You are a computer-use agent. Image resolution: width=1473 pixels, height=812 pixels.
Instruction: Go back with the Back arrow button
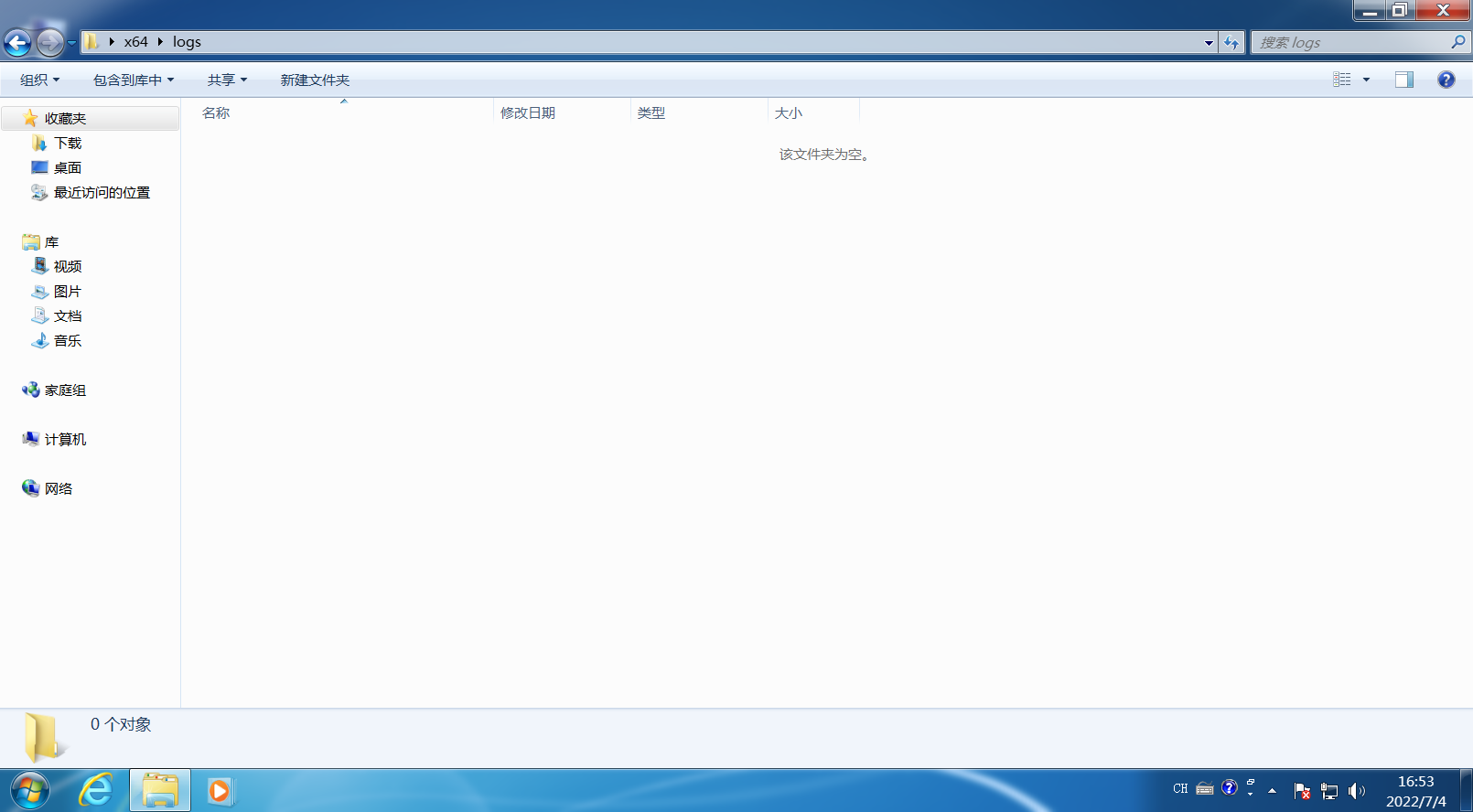17,42
